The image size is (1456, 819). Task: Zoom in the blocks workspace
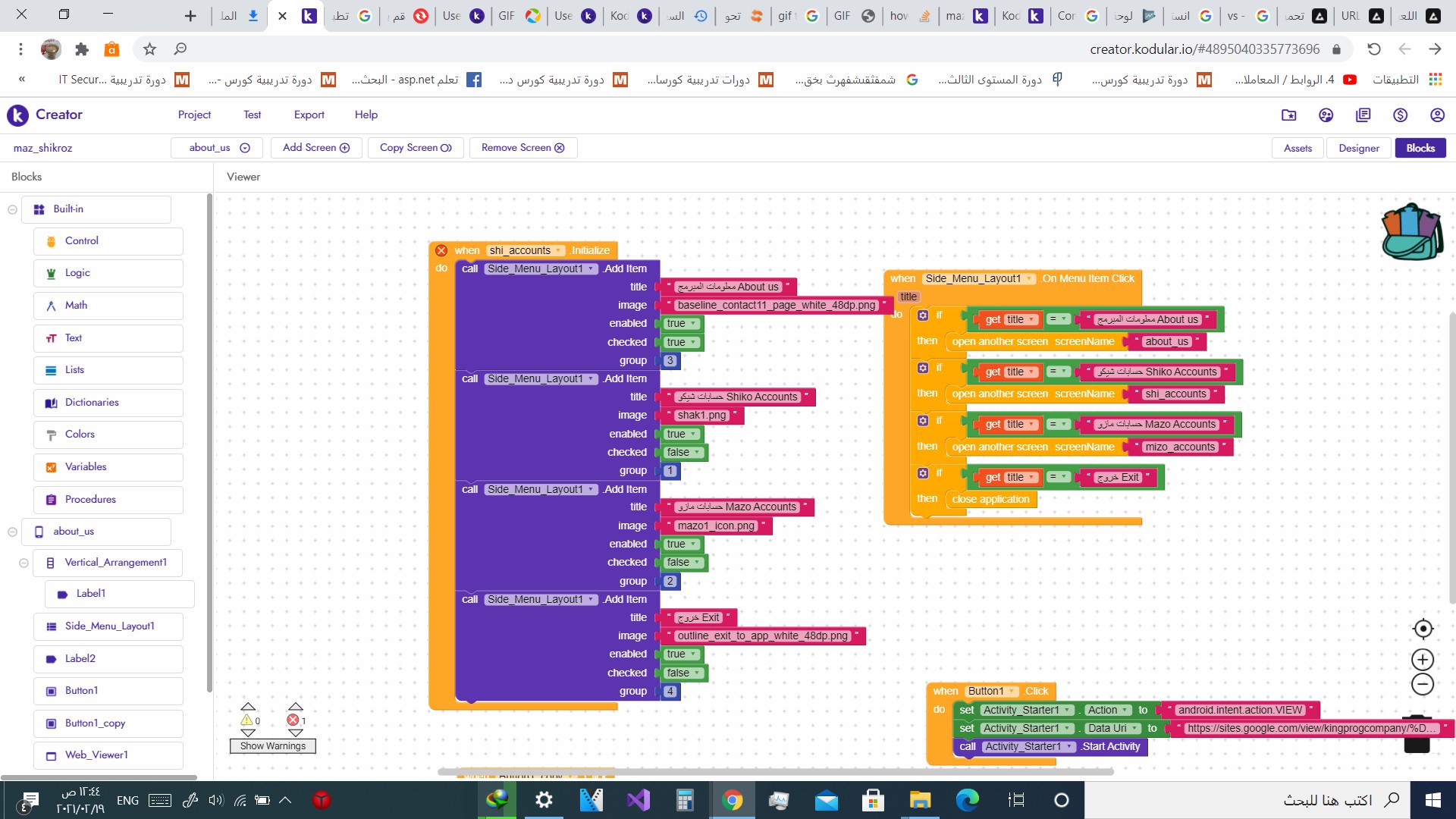tap(1423, 660)
